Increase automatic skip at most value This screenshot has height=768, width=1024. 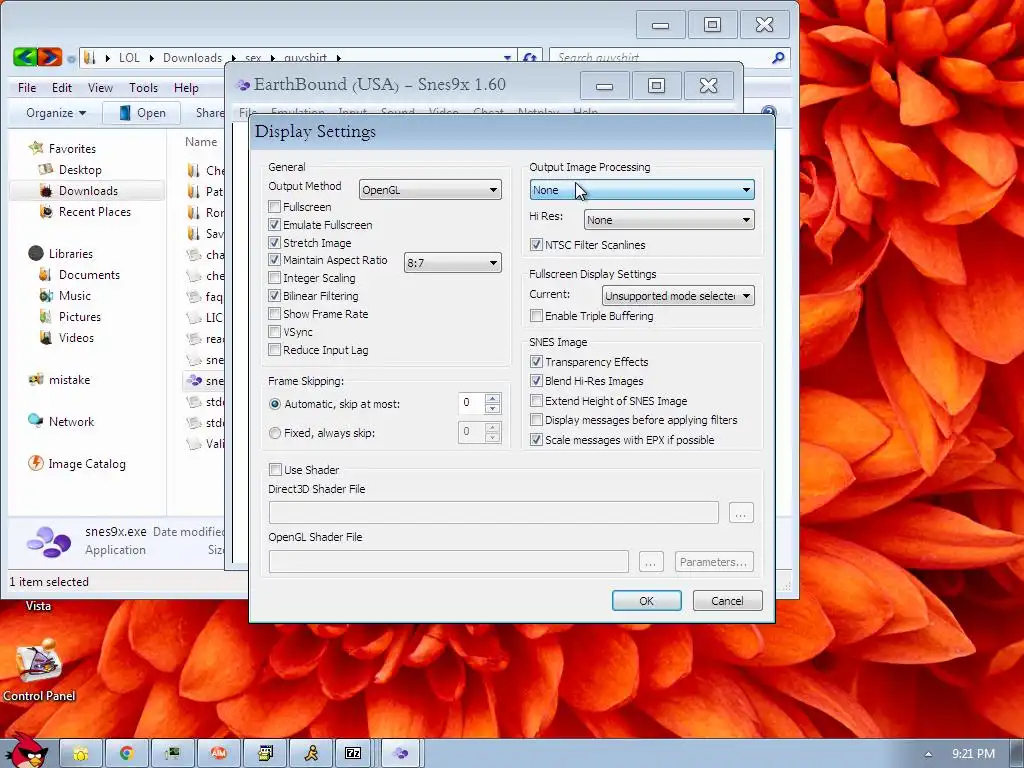coord(492,398)
